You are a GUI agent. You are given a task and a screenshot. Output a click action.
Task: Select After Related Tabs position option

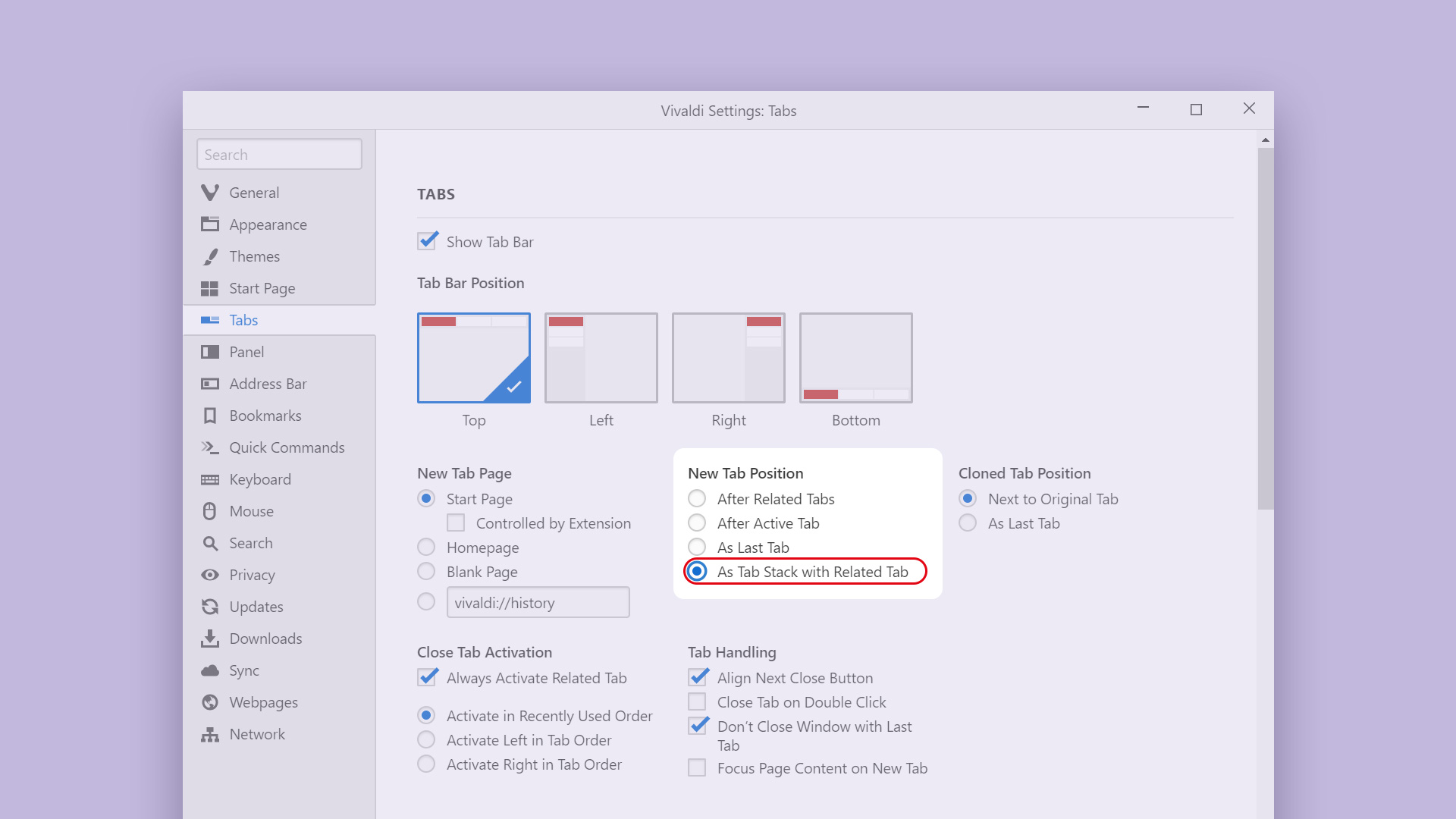point(697,498)
